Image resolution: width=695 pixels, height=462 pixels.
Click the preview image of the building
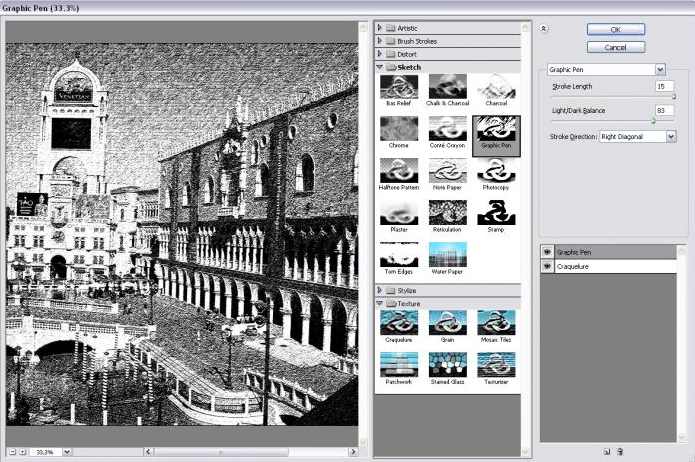182,234
